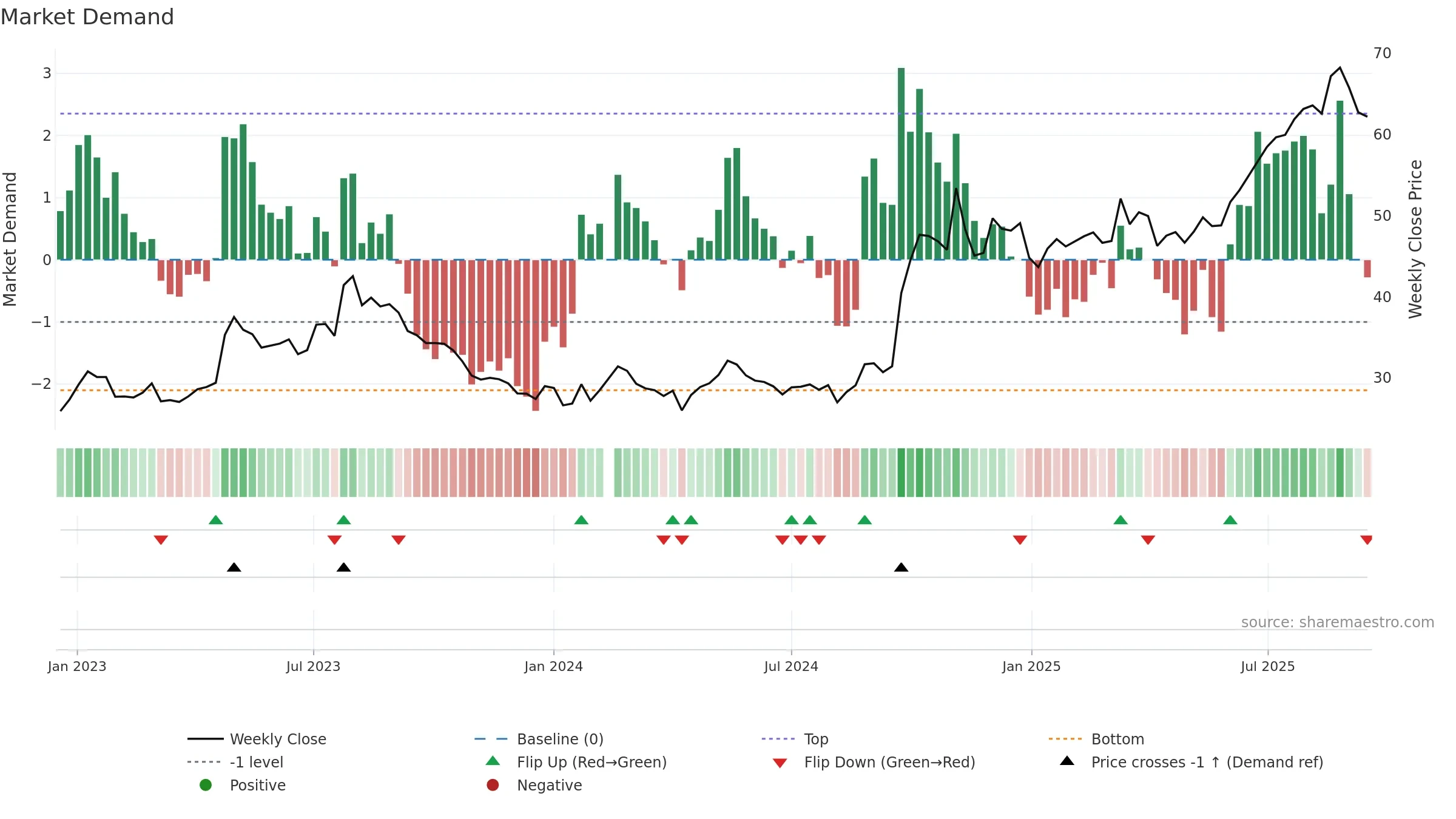Viewport: 1456px width, 819px height.
Task: Click the green flip-up marker after Jan 2024
Action: [x=581, y=520]
